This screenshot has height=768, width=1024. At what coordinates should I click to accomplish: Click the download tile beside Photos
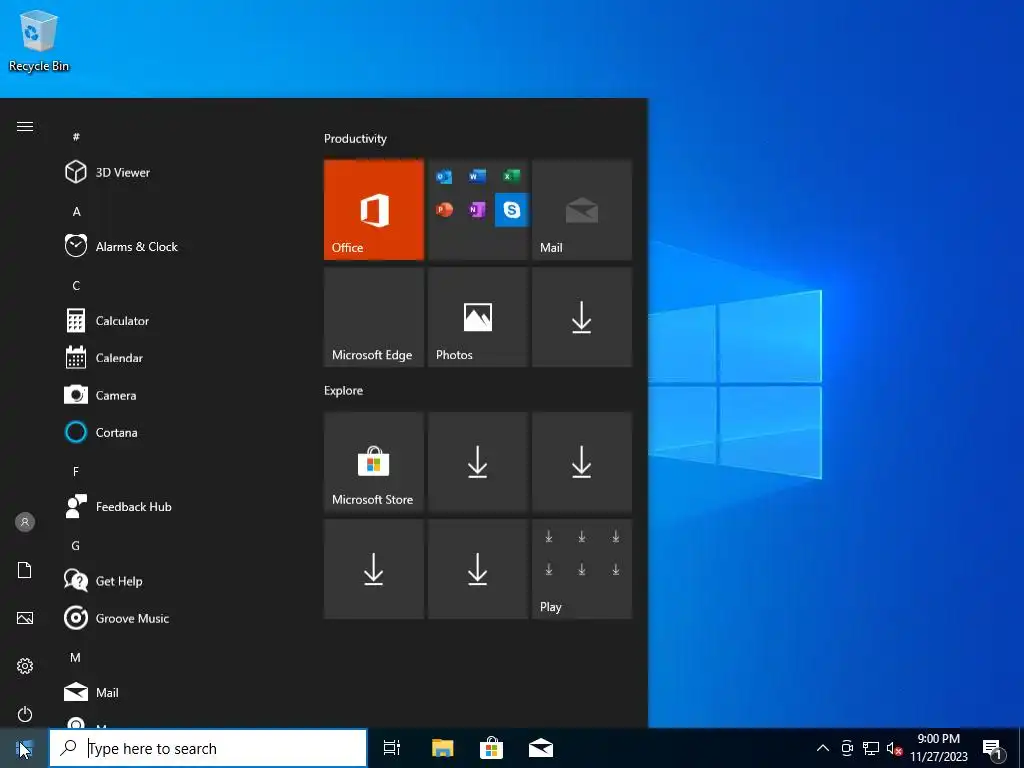point(582,317)
